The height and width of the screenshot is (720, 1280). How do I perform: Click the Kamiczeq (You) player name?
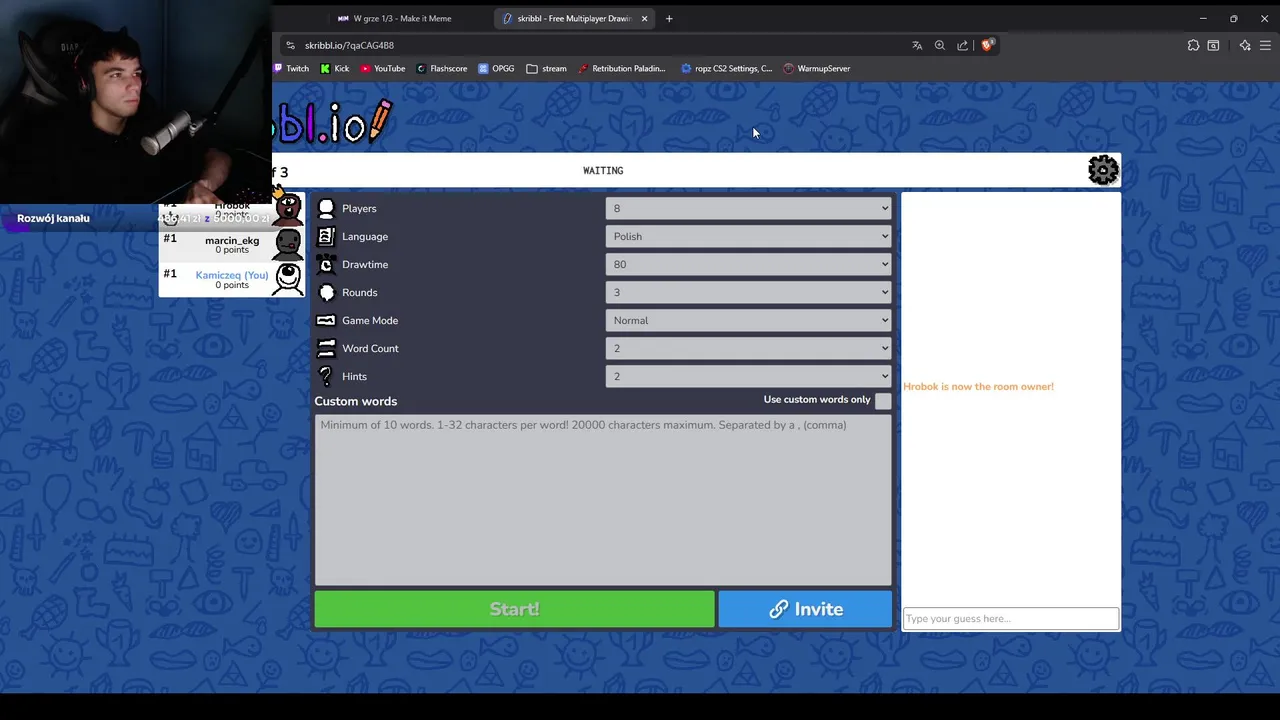(x=232, y=275)
